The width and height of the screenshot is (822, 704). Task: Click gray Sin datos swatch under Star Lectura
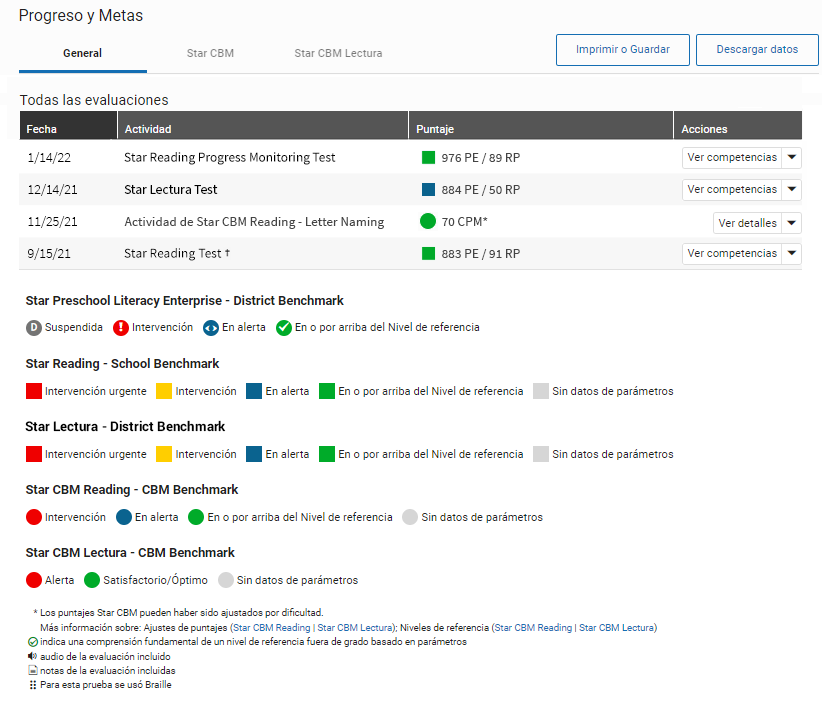point(541,454)
